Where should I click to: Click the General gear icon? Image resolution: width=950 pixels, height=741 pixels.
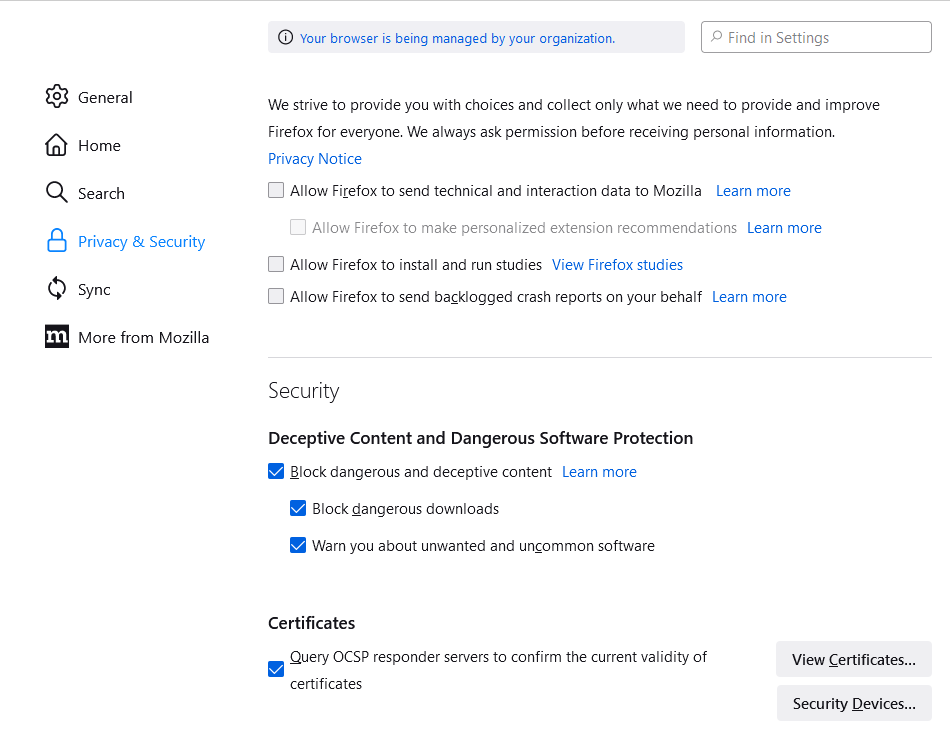click(57, 97)
